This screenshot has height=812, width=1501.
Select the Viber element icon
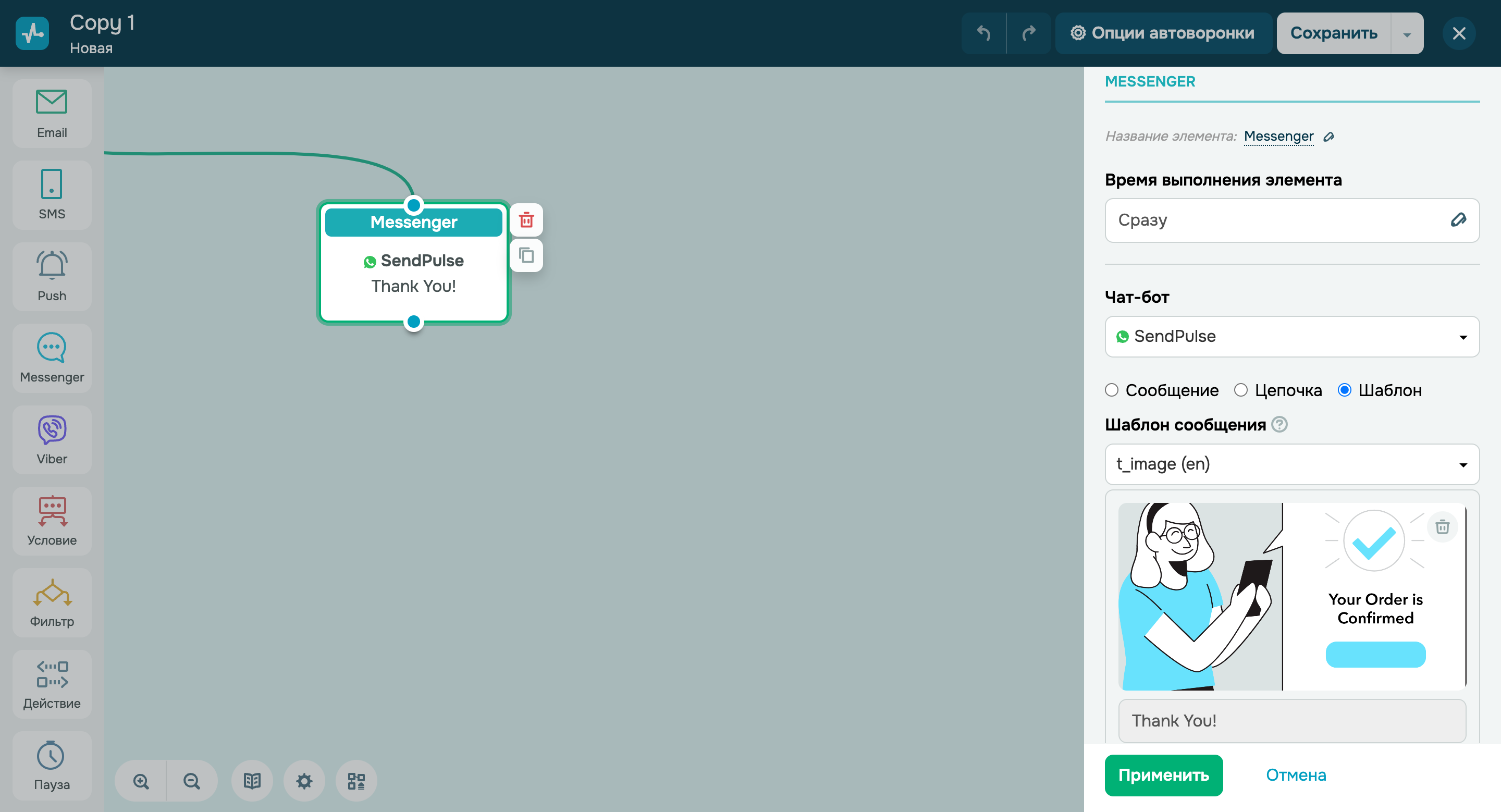52,440
